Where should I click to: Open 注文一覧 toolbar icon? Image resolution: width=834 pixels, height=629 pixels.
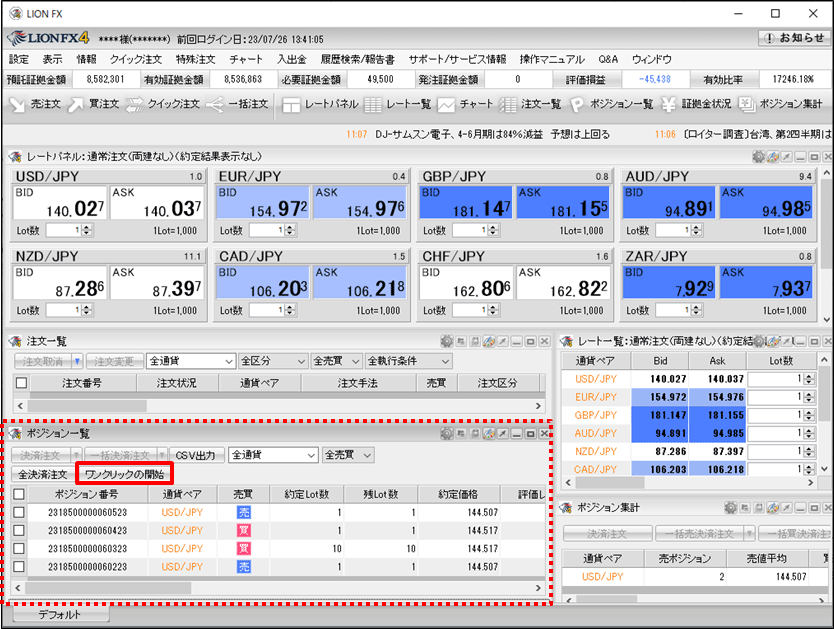tap(530, 104)
